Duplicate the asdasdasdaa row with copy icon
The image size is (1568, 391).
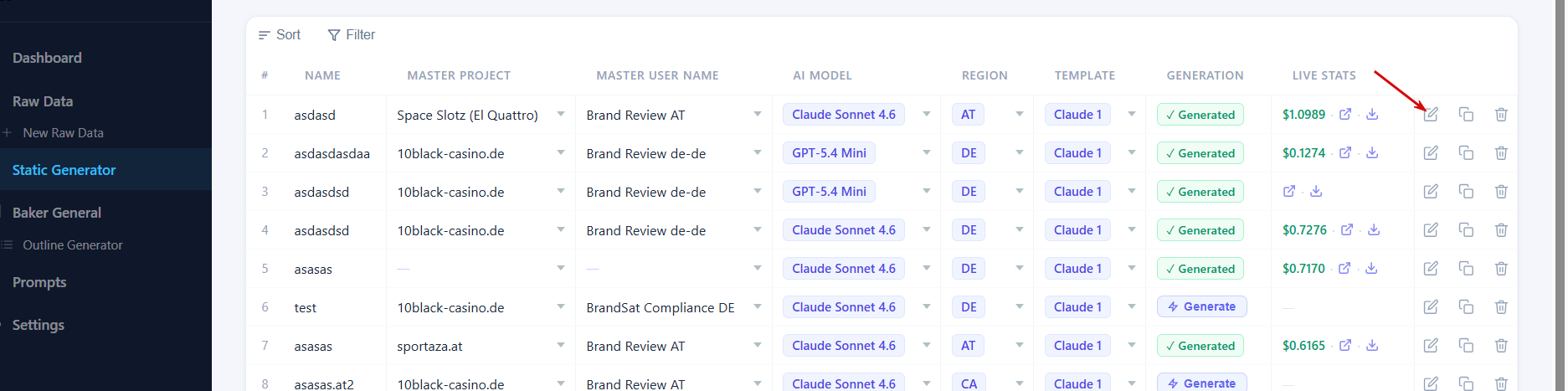1466,153
